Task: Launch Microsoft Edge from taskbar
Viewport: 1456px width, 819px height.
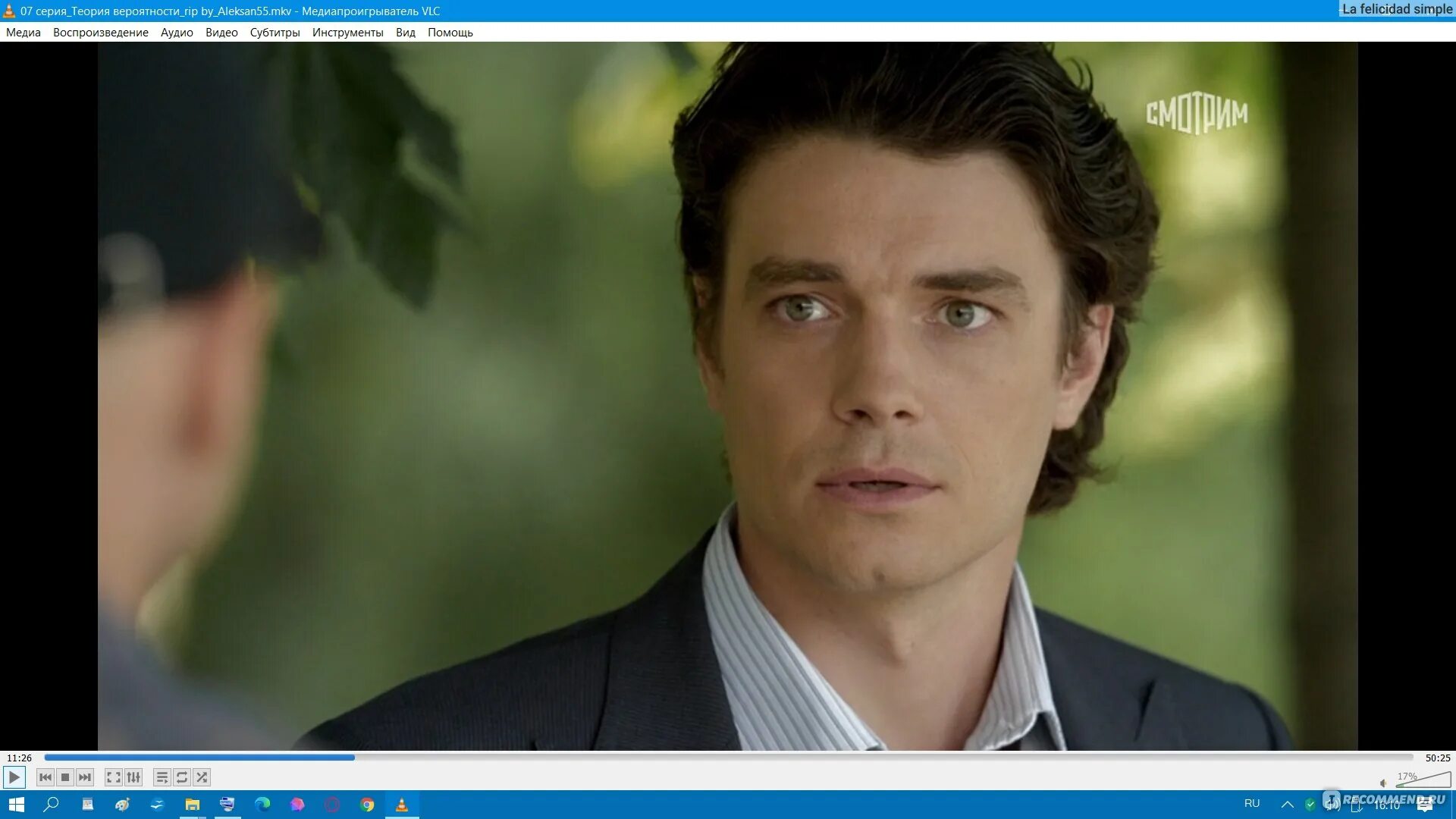Action: pyautogui.click(x=262, y=805)
